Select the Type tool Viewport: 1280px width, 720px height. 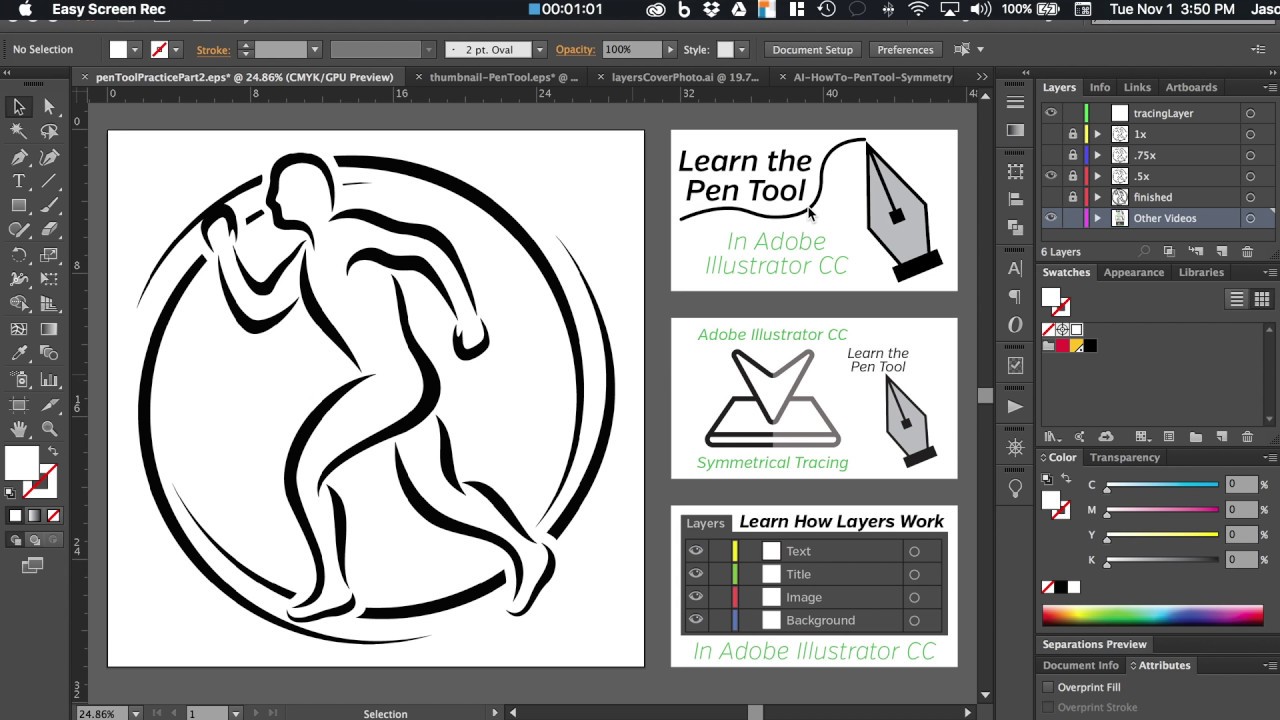click(19, 181)
